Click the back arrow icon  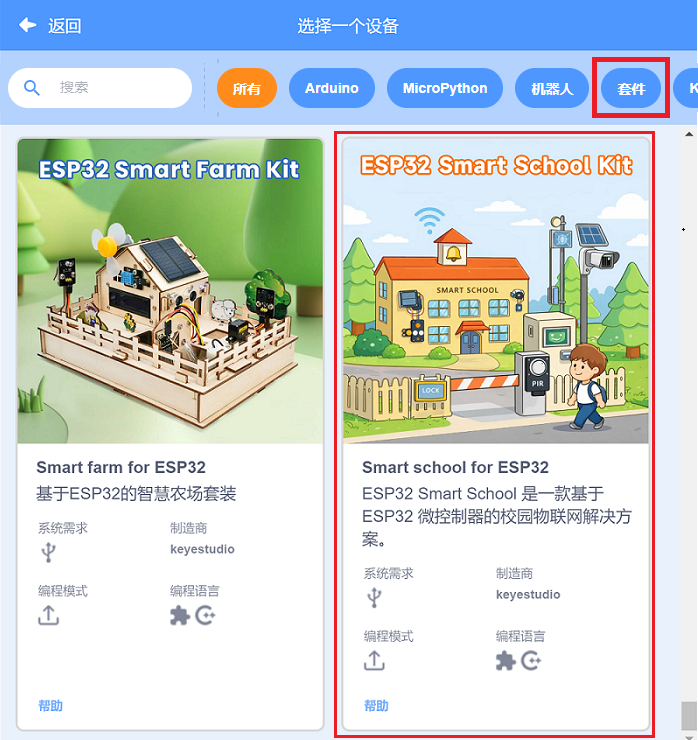[27, 25]
